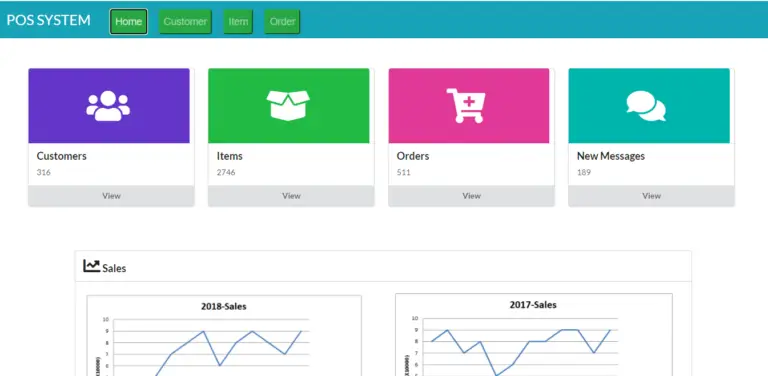The image size is (768, 376).
Task: Click the Customers group icon
Action: (108, 106)
